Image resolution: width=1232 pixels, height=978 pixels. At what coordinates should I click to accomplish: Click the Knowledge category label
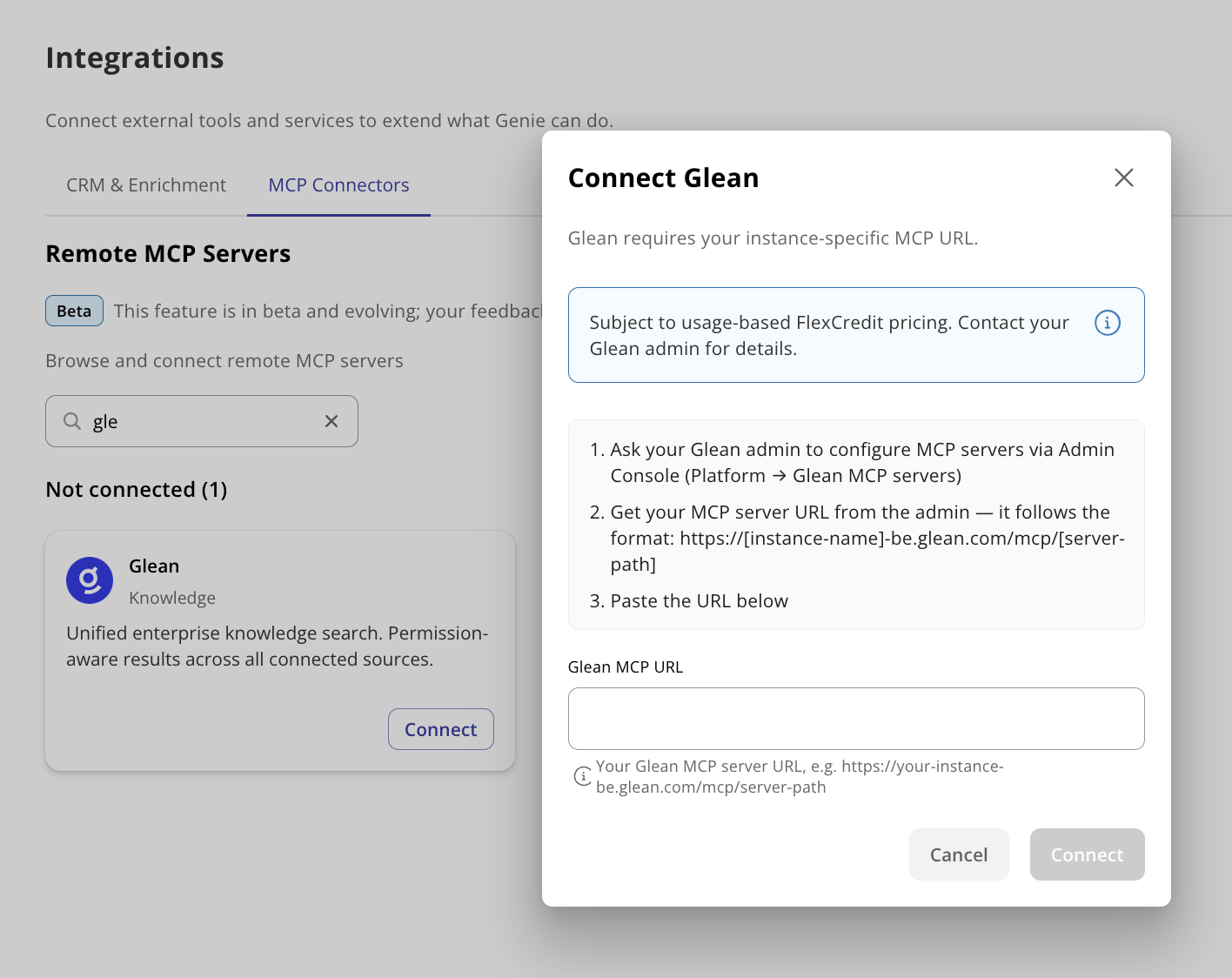click(172, 598)
